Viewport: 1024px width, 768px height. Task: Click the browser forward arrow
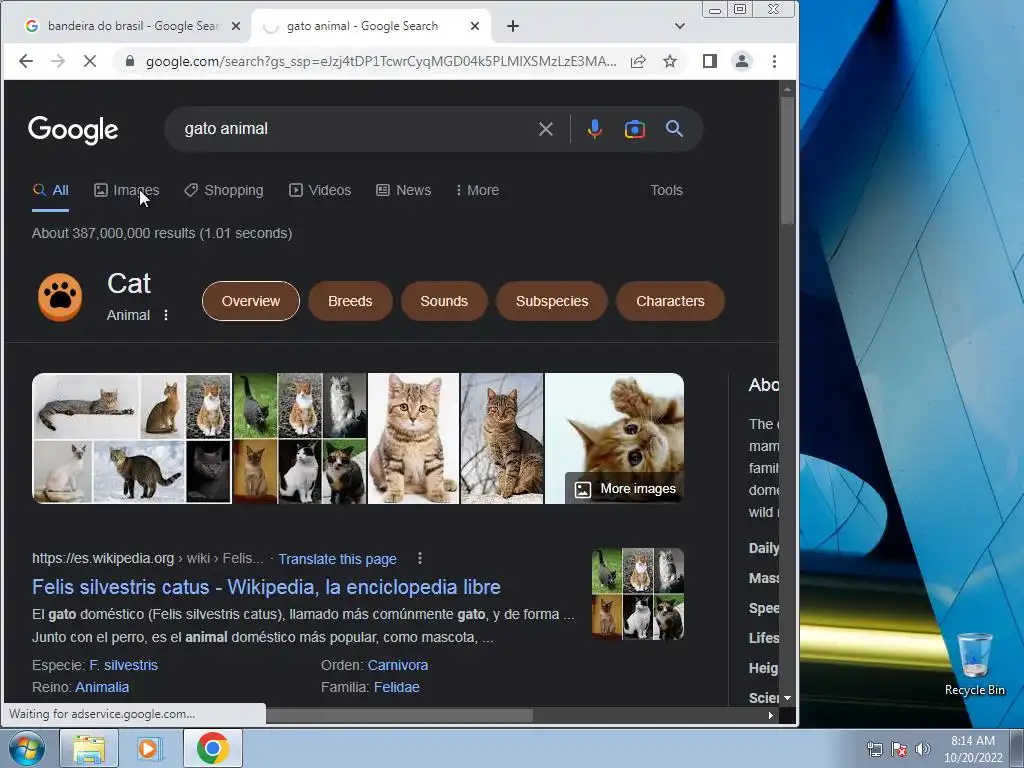click(58, 61)
